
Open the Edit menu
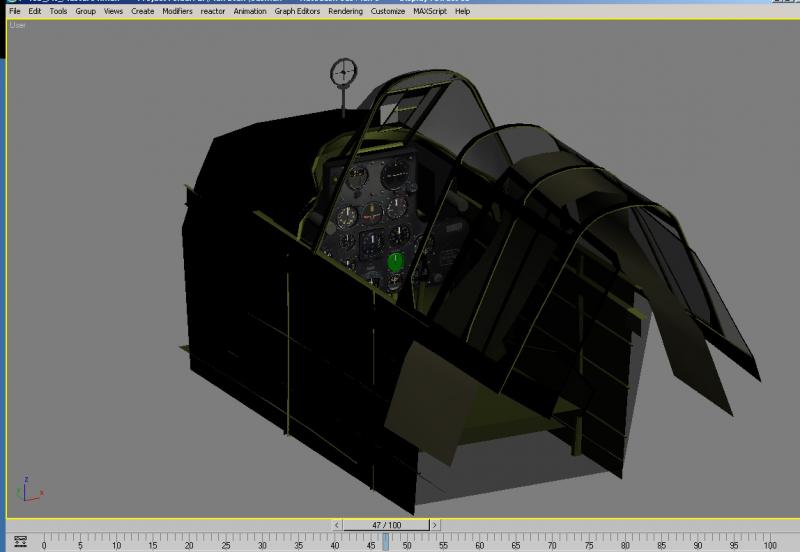point(35,11)
